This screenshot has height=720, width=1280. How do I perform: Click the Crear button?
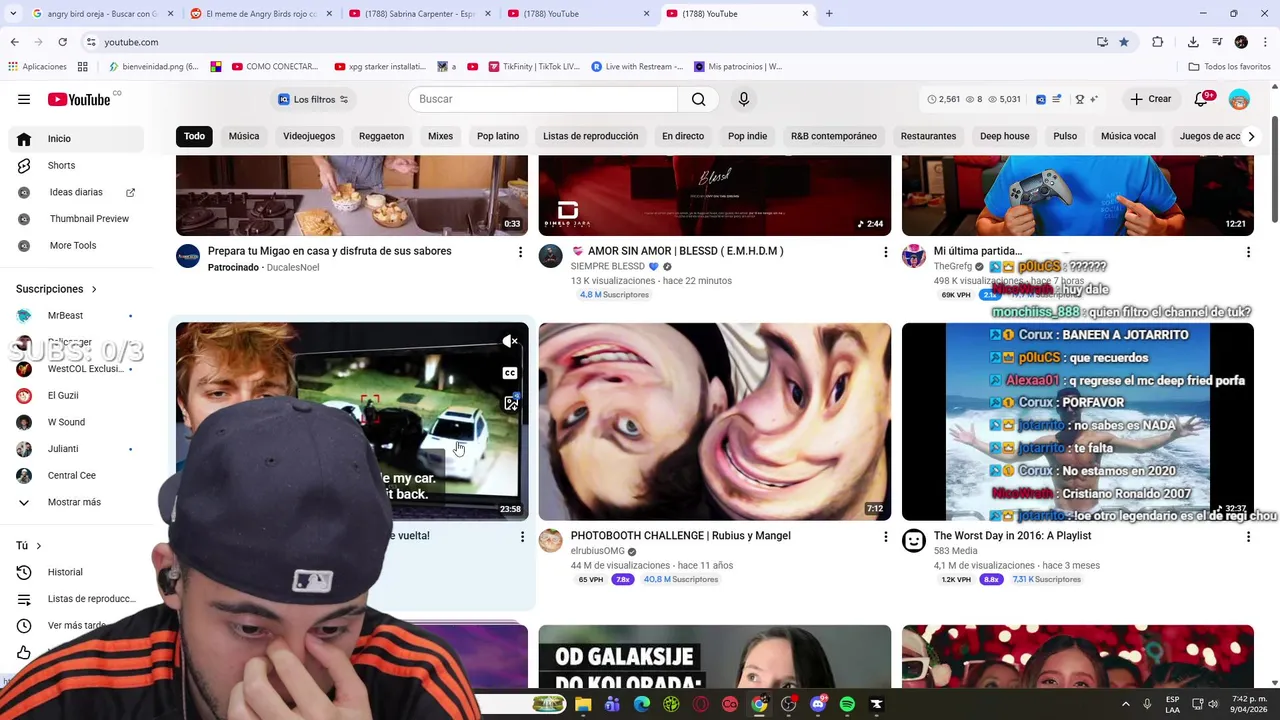(1151, 99)
